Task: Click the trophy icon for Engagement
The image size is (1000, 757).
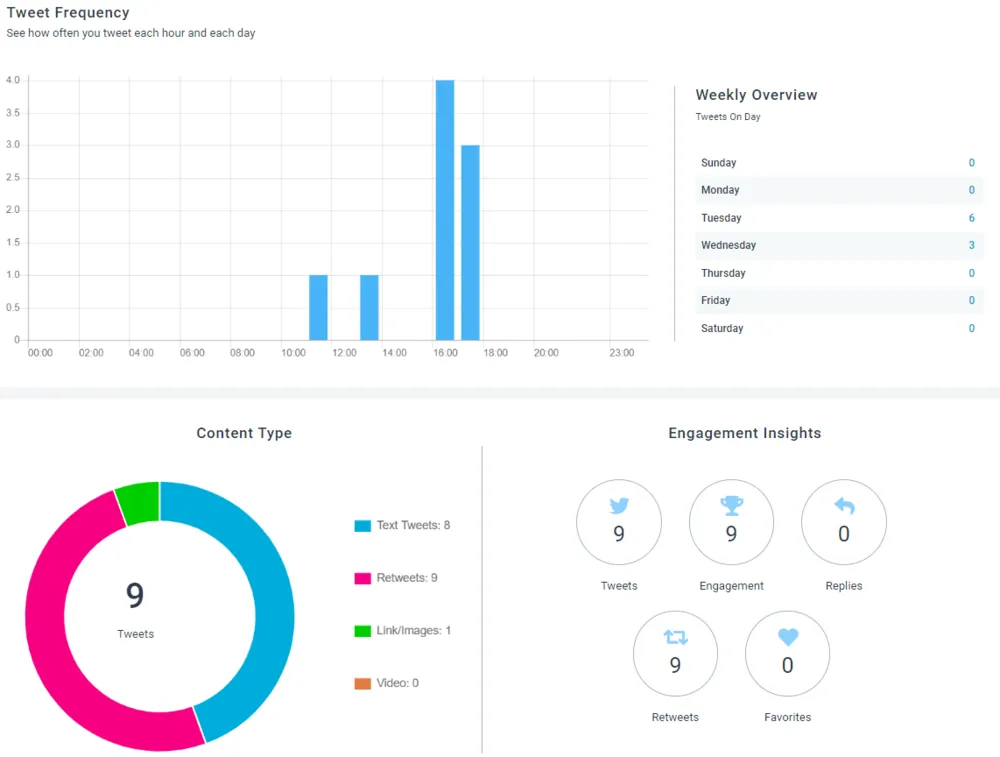Action: click(x=732, y=506)
